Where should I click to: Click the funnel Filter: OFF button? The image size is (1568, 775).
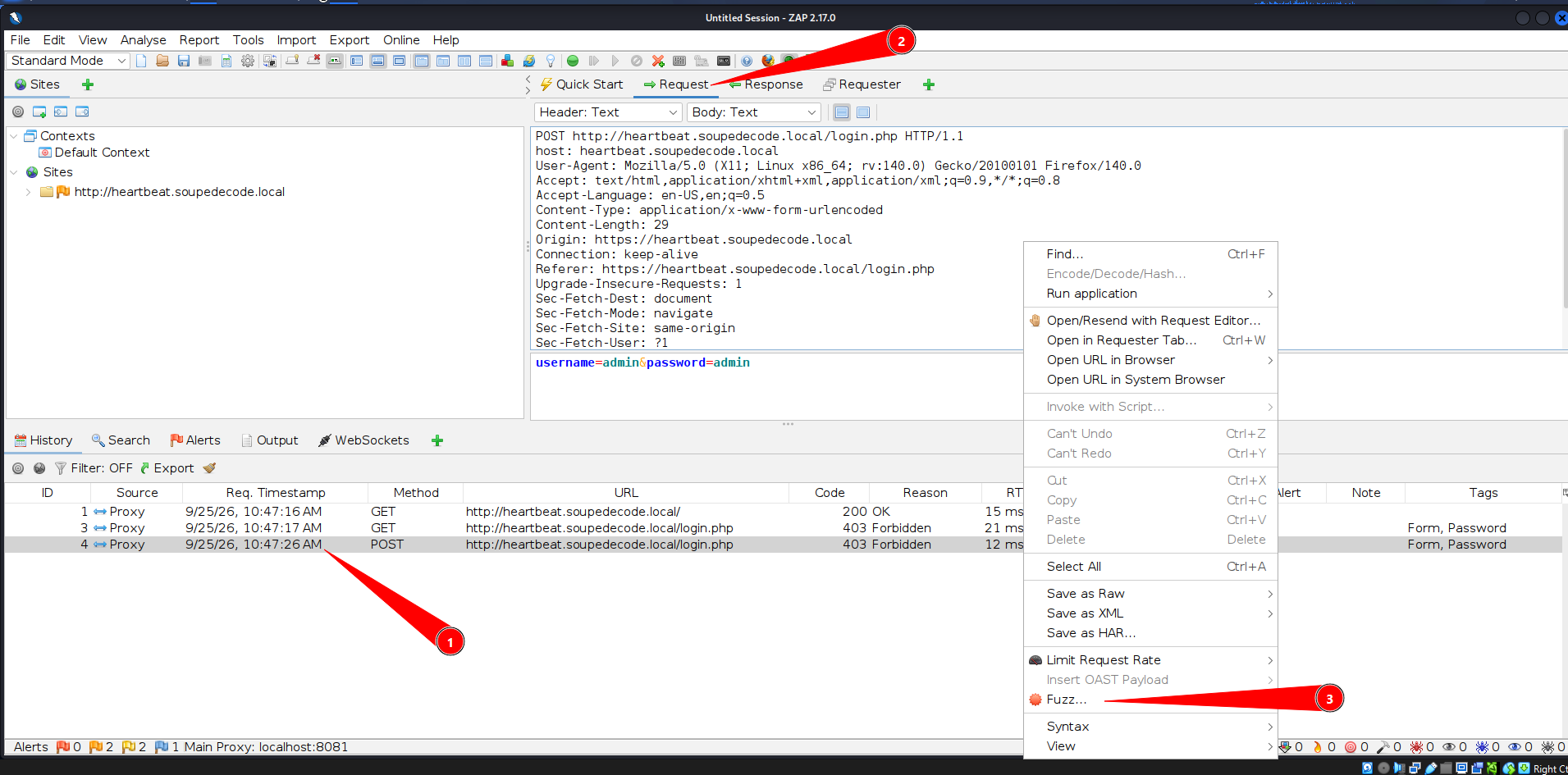click(94, 468)
